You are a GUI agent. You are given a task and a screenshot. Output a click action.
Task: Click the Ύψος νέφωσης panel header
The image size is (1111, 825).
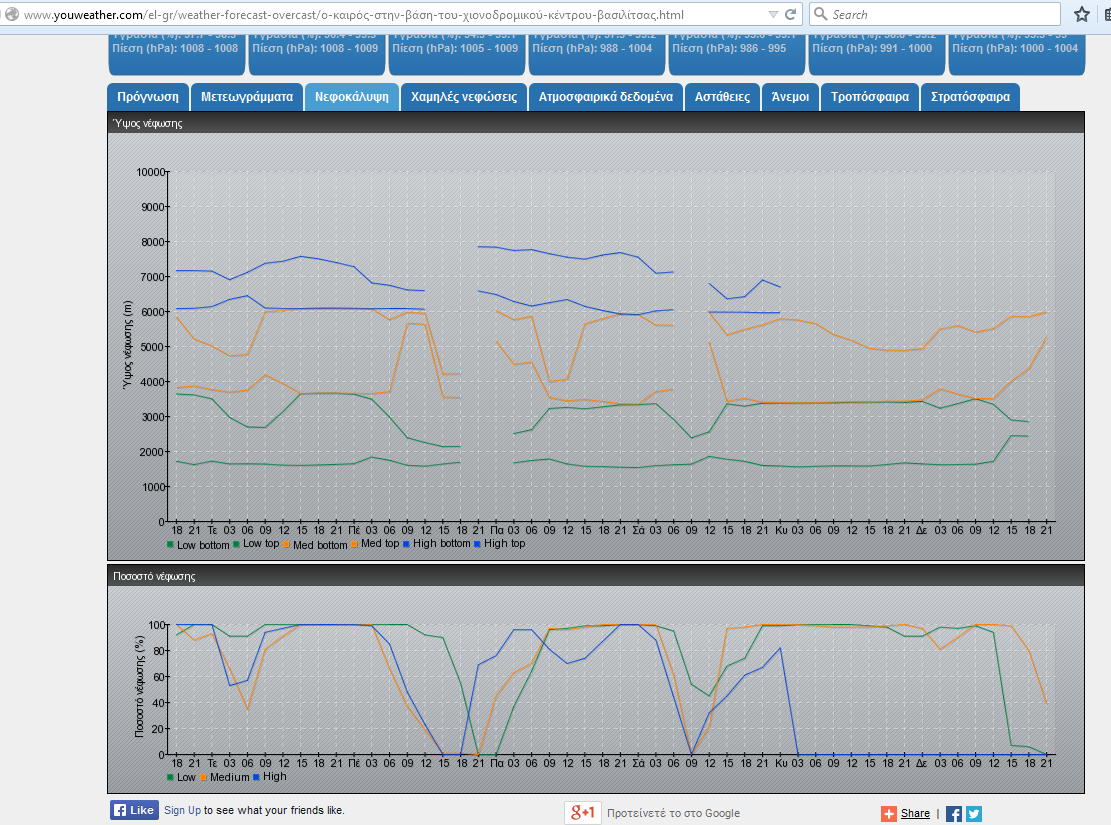596,123
